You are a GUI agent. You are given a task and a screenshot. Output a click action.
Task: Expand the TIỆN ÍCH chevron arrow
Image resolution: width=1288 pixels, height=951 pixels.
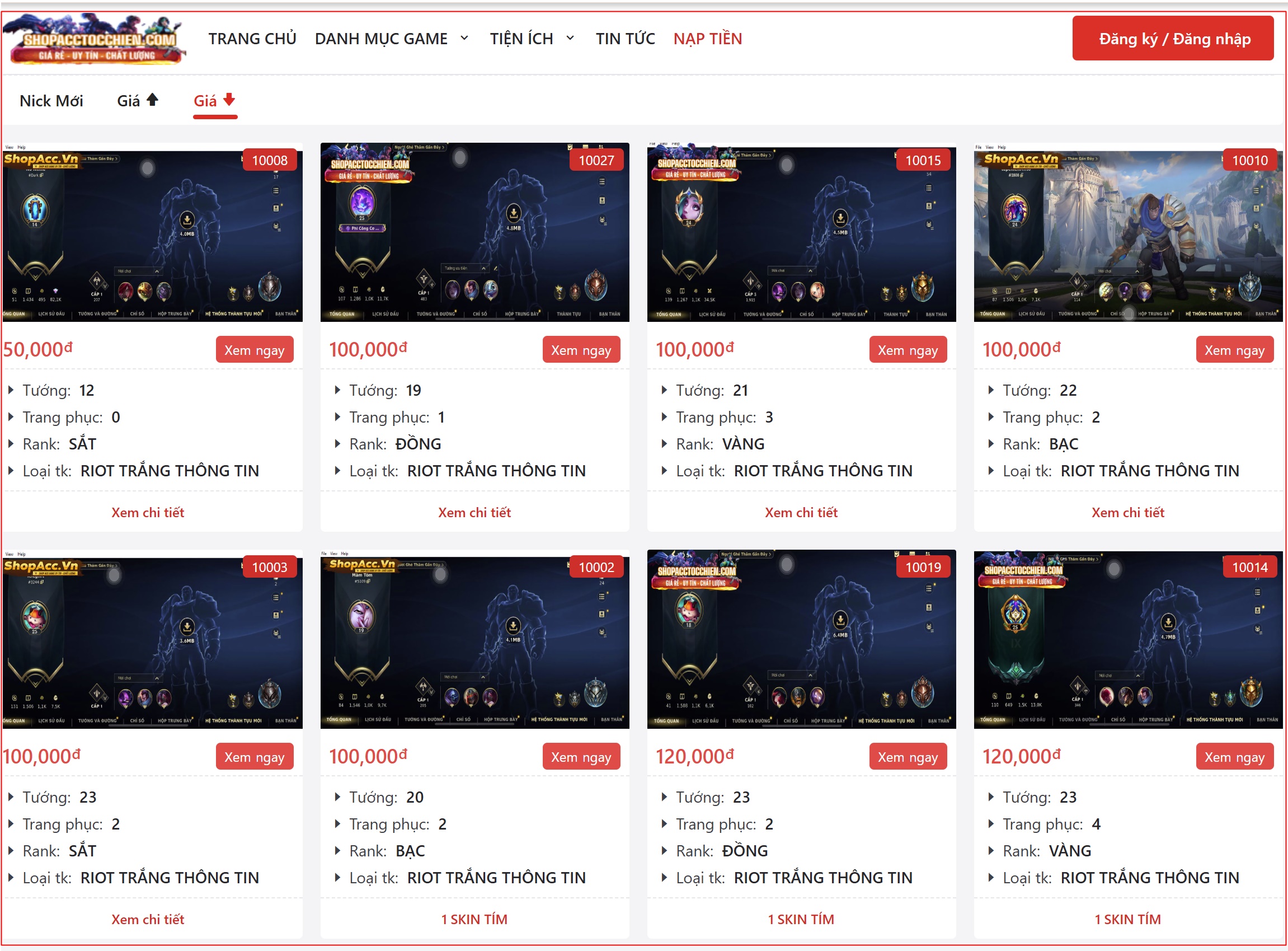click(570, 39)
